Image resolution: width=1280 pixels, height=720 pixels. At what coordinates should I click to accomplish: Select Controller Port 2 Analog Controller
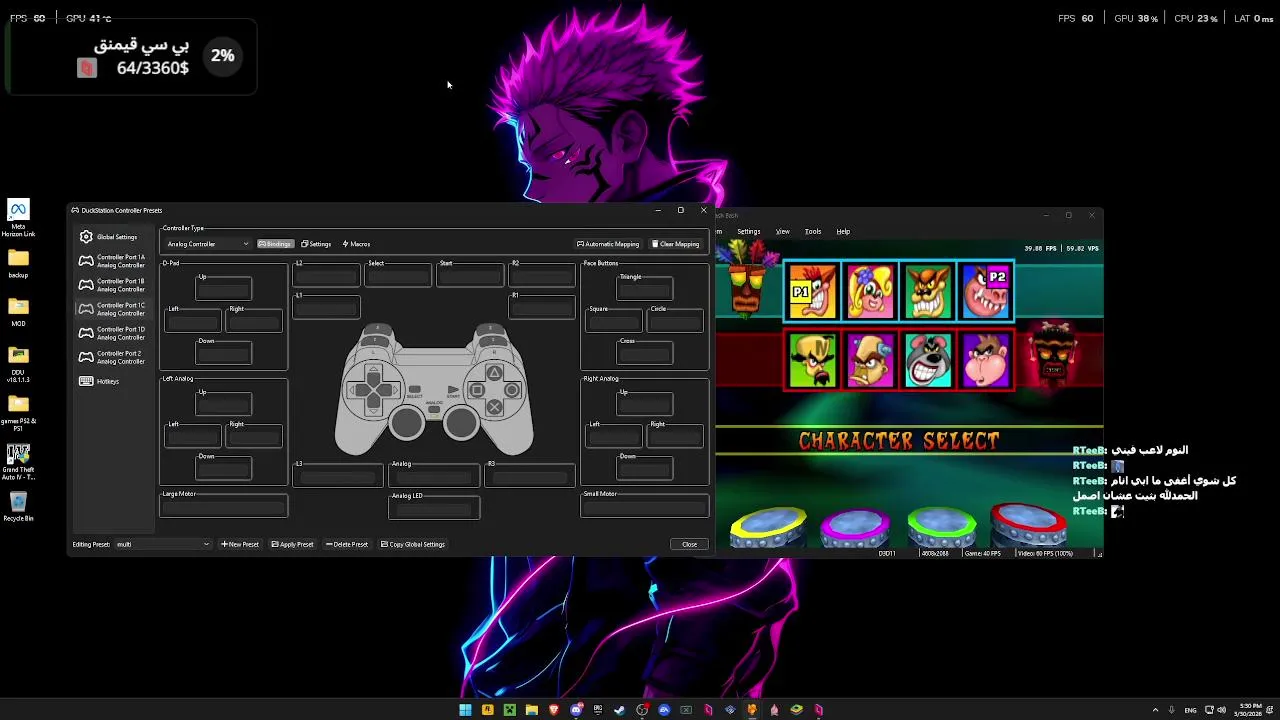click(x=112, y=357)
